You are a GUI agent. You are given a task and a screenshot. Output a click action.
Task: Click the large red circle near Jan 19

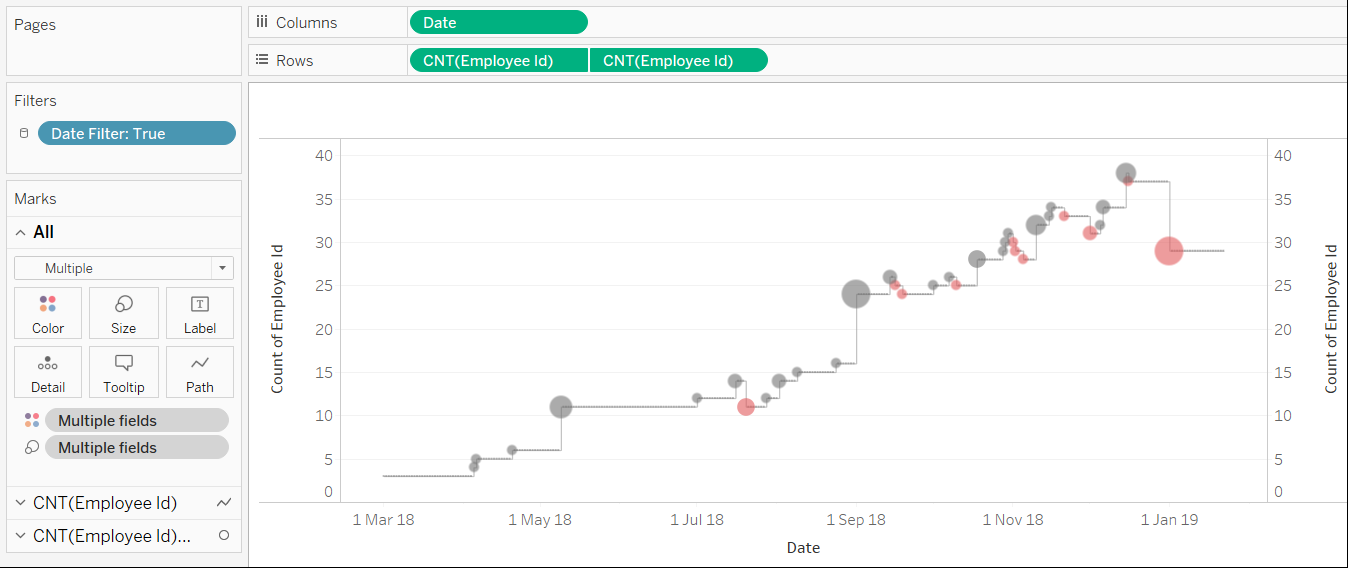[x=1169, y=251]
